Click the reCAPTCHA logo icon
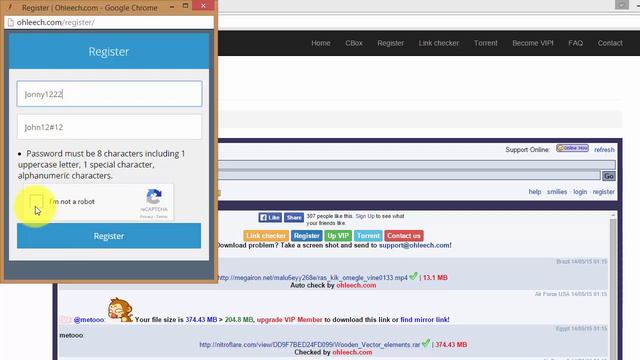Viewport: 640px width, 360px height. (x=154, y=197)
